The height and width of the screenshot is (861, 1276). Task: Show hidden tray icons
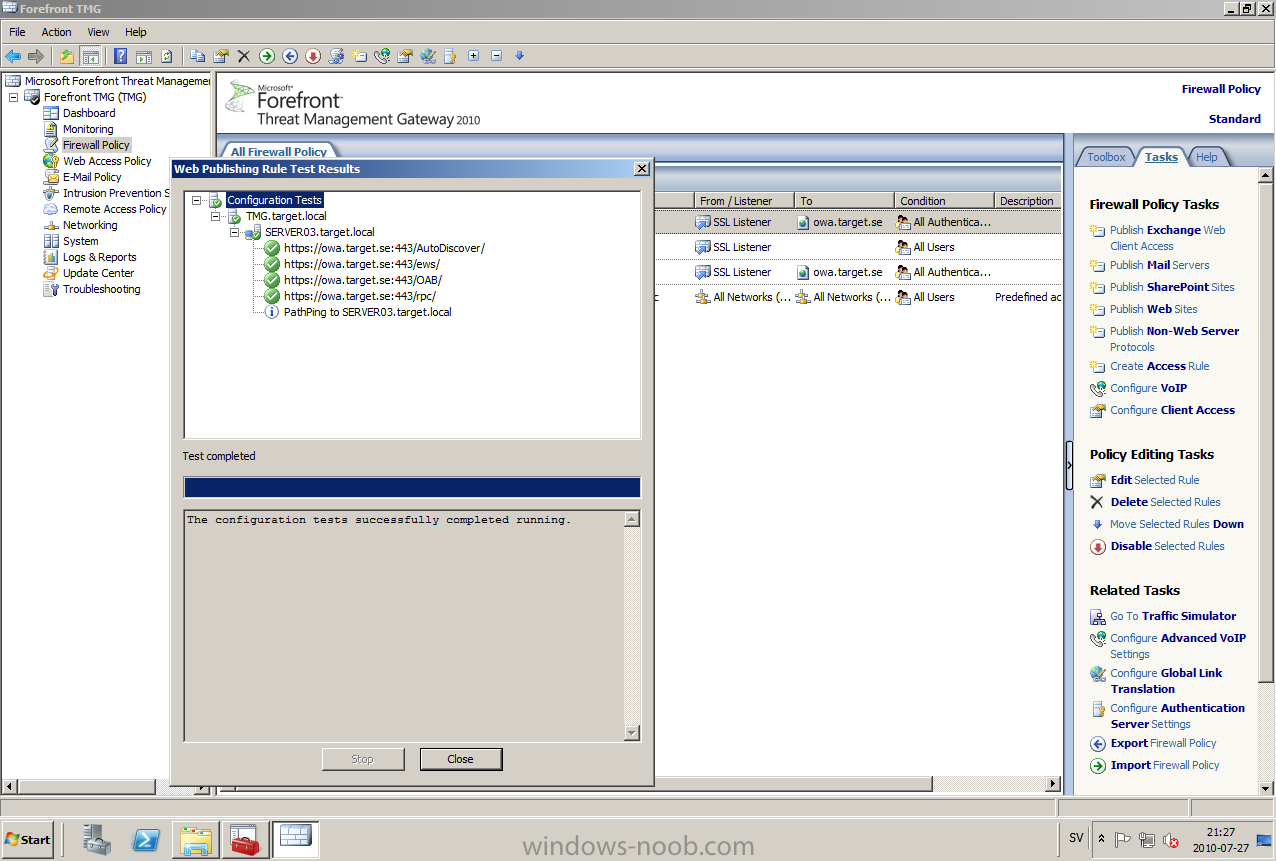point(1101,840)
